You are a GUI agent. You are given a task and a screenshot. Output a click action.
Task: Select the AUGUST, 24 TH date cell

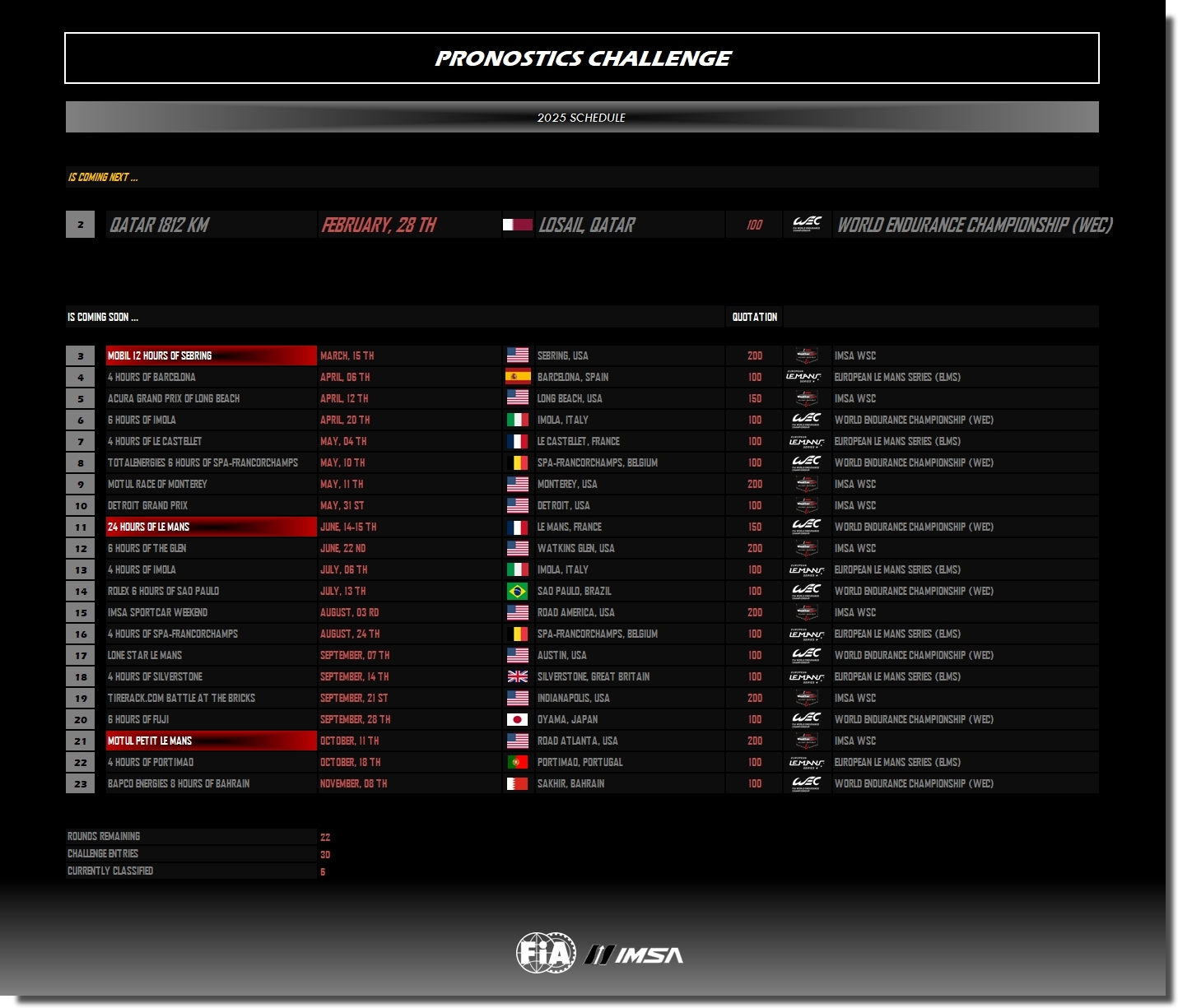click(410, 634)
